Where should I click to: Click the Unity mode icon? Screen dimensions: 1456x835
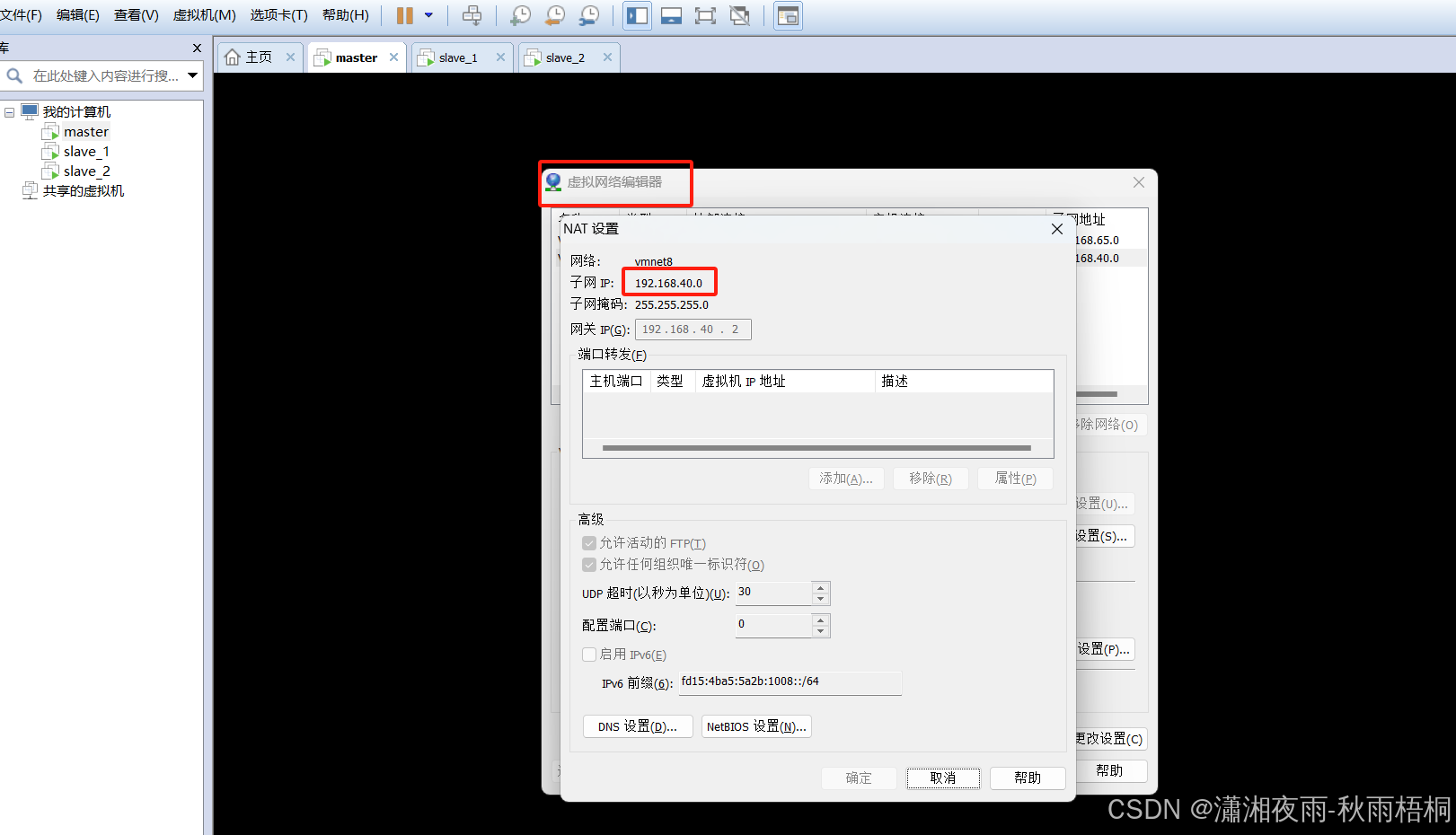coord(739,15)
